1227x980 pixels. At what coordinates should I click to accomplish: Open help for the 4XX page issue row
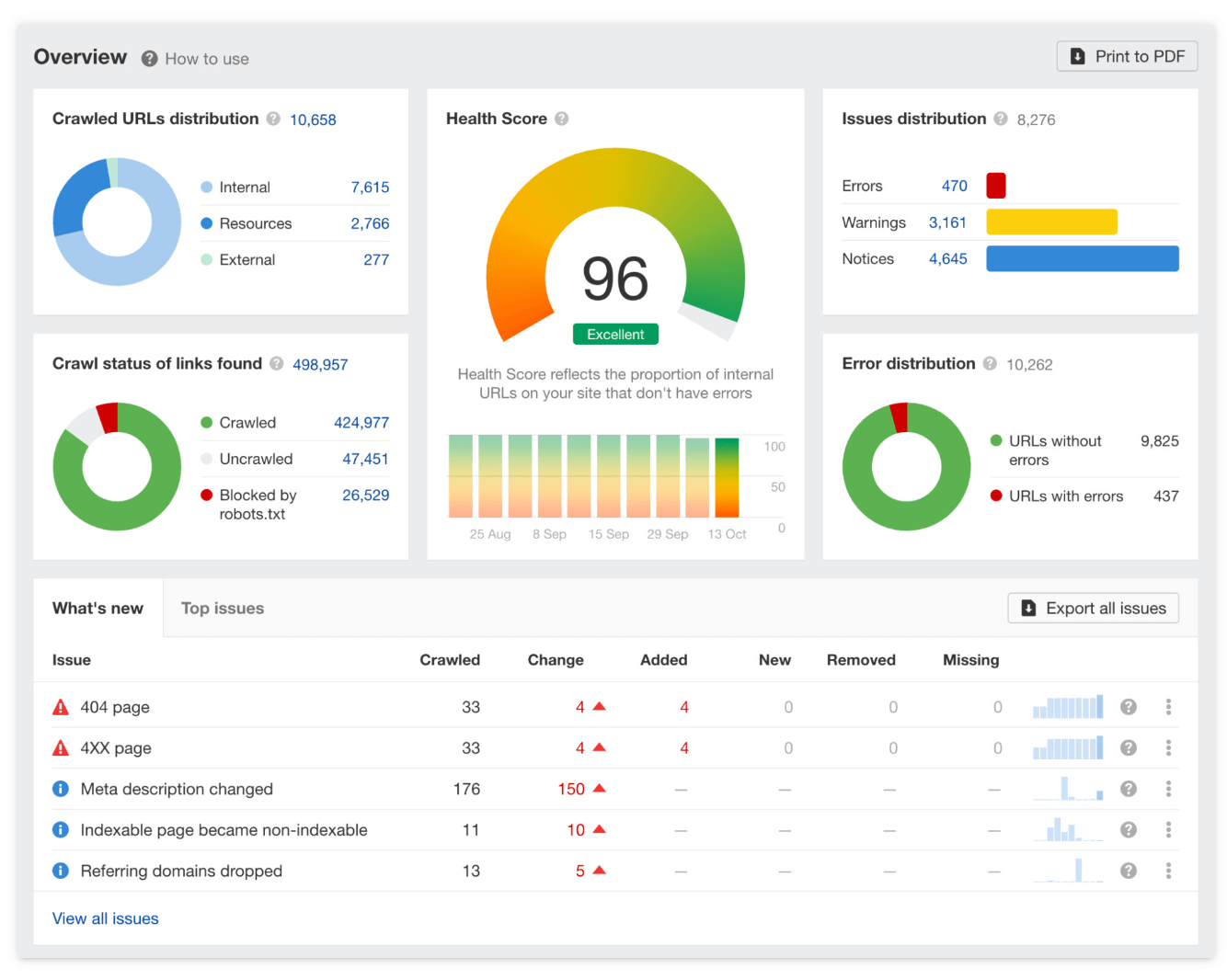pos(1129,748)
